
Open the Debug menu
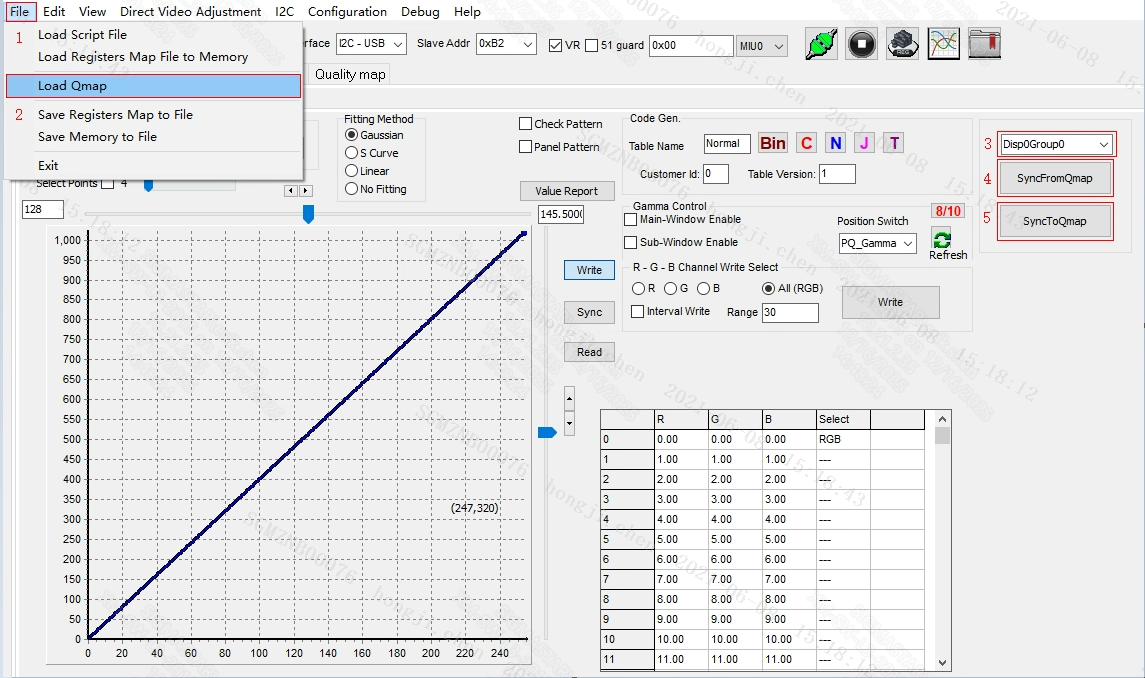(421, 12)
